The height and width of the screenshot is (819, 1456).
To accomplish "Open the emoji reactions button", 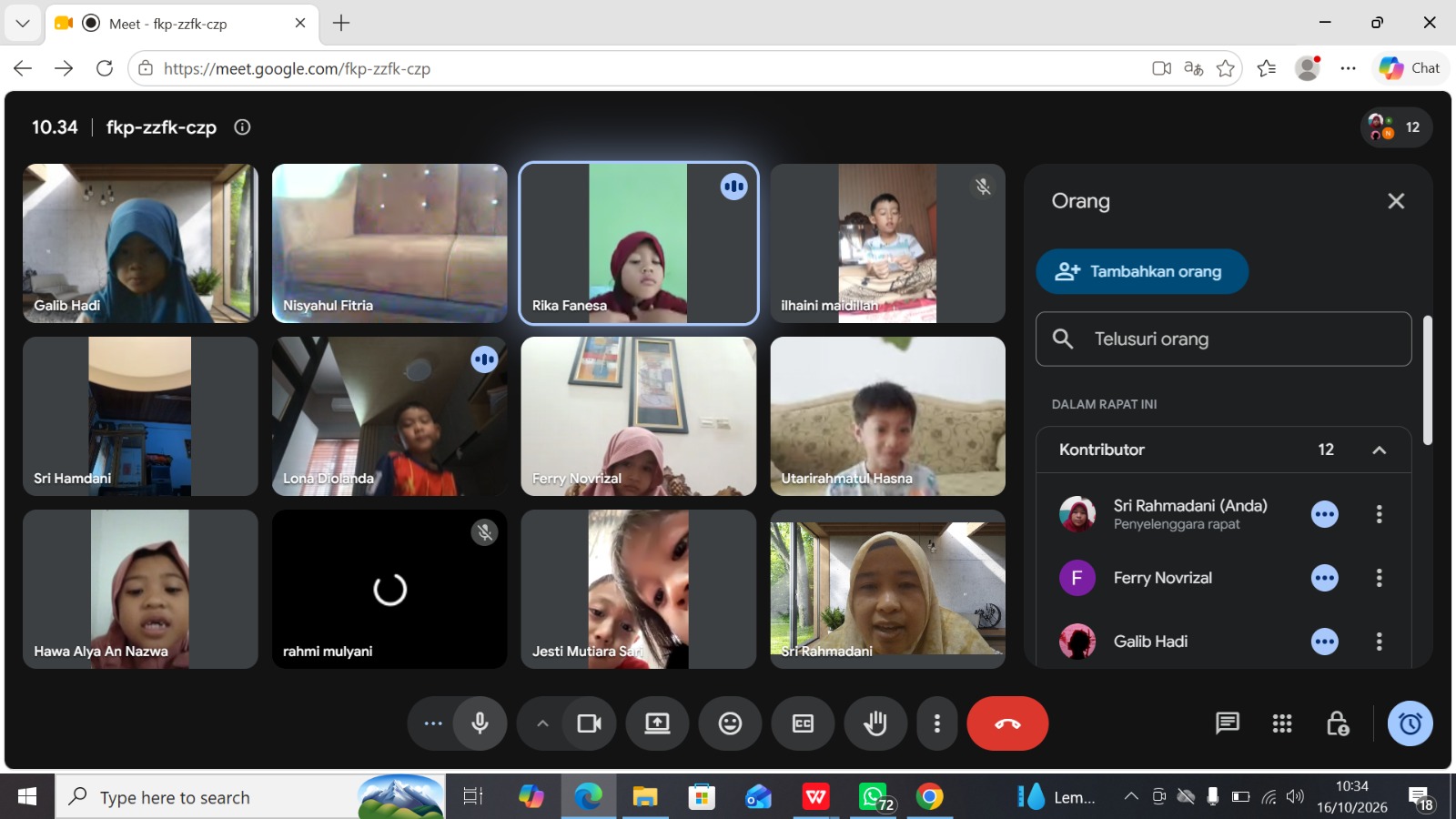I will (x=730, y=723).
